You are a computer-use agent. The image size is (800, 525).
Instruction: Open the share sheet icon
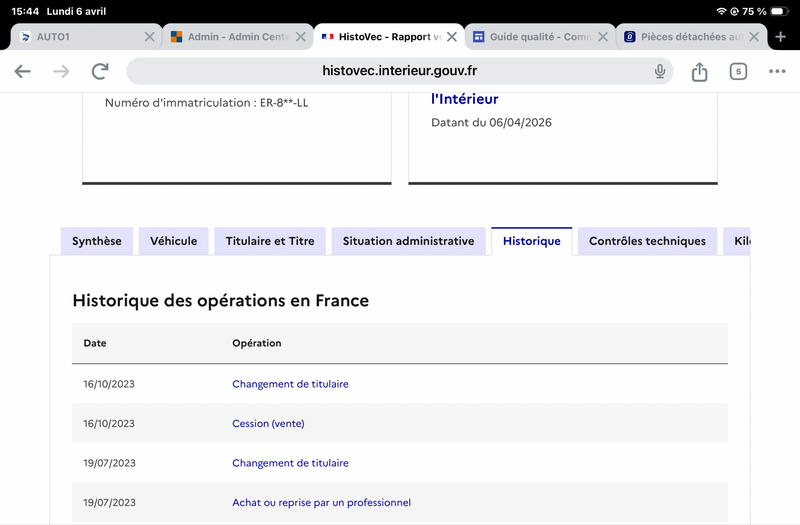coord(699,72)
